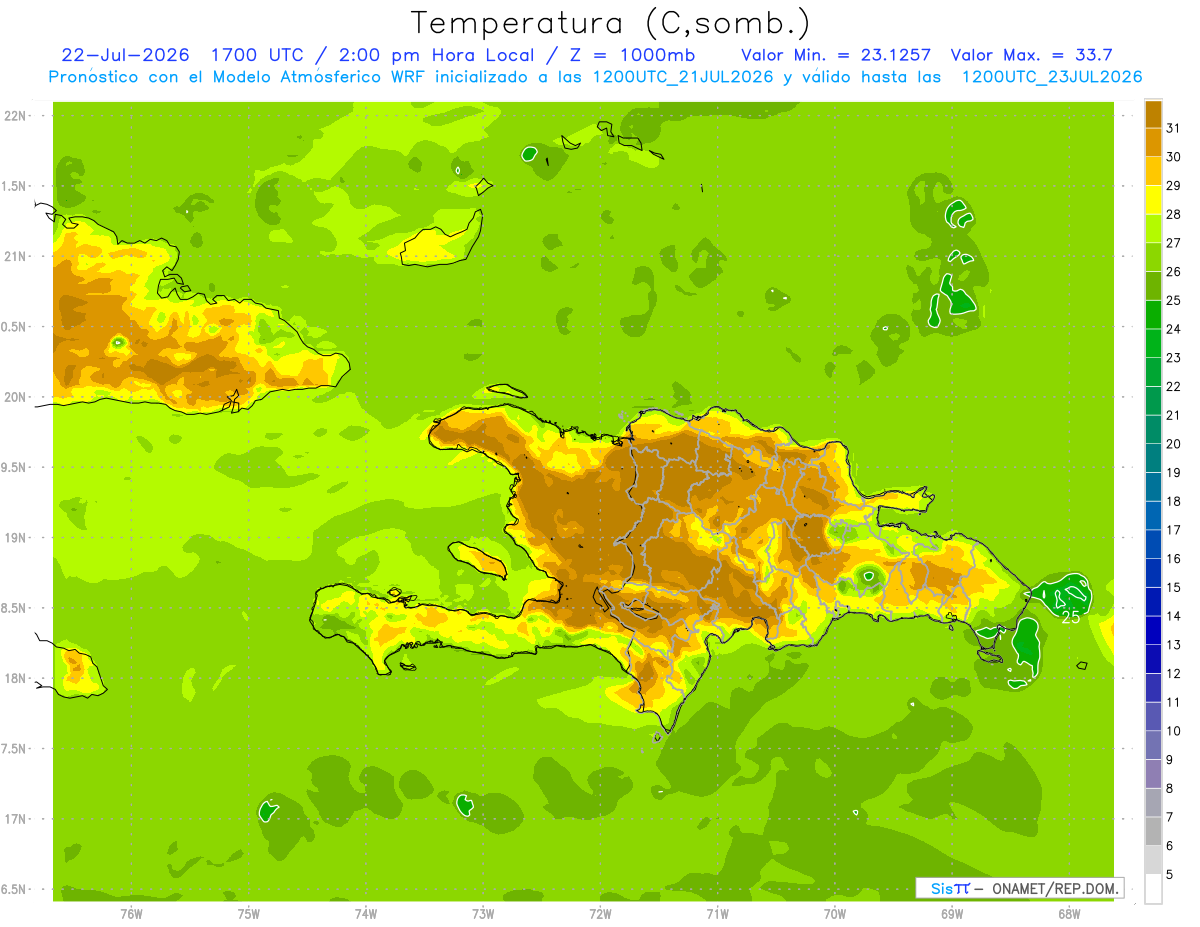
Task: Select the legend value 5
Action: coord(1170,876)
